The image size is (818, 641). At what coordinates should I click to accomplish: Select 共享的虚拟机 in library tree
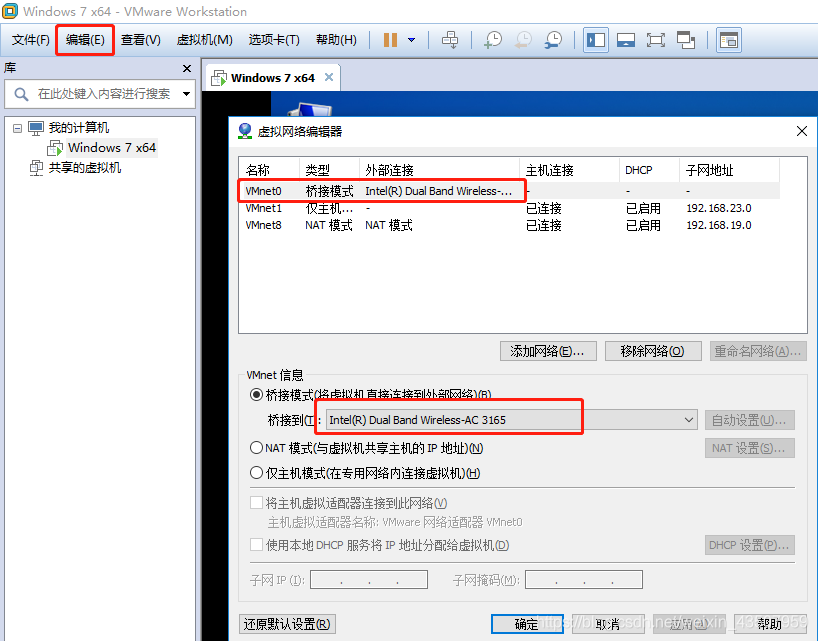[85, 168]
